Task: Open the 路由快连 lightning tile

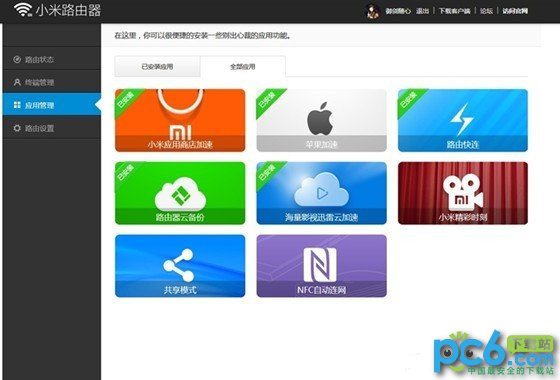Action: pos(463,120)
